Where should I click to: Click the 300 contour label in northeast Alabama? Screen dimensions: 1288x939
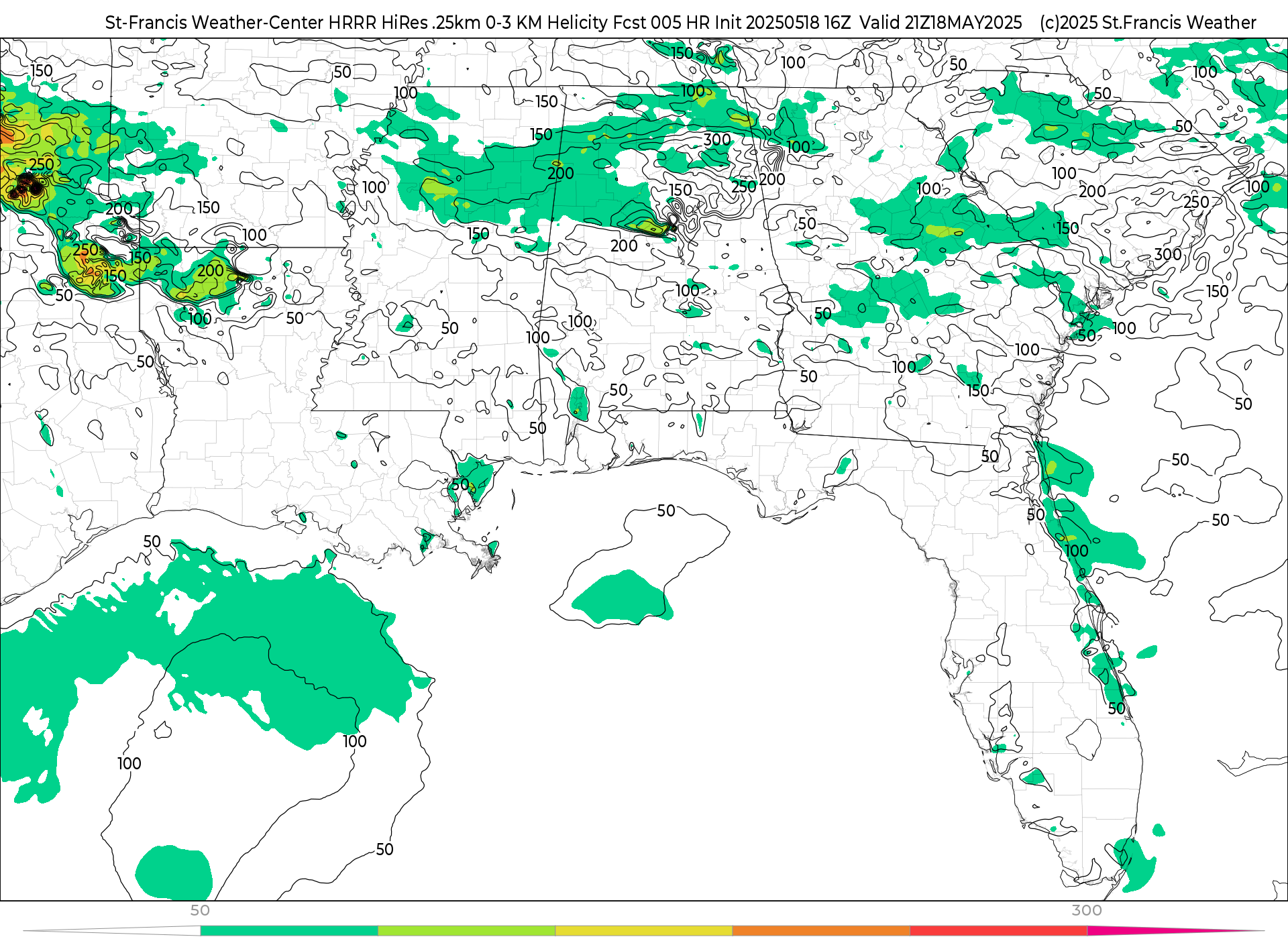tap(717, 140)
